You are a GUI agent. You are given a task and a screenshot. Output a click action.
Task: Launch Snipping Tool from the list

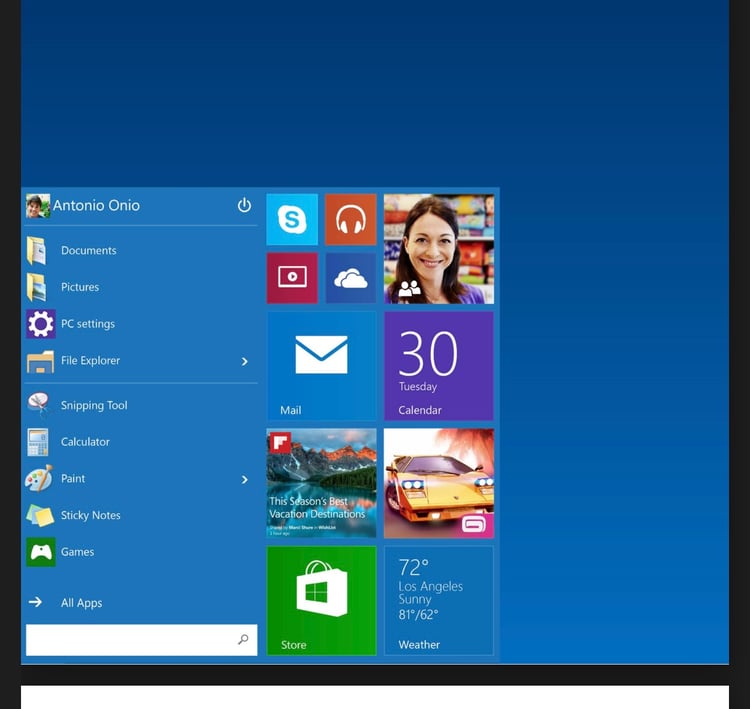(141, 405)
